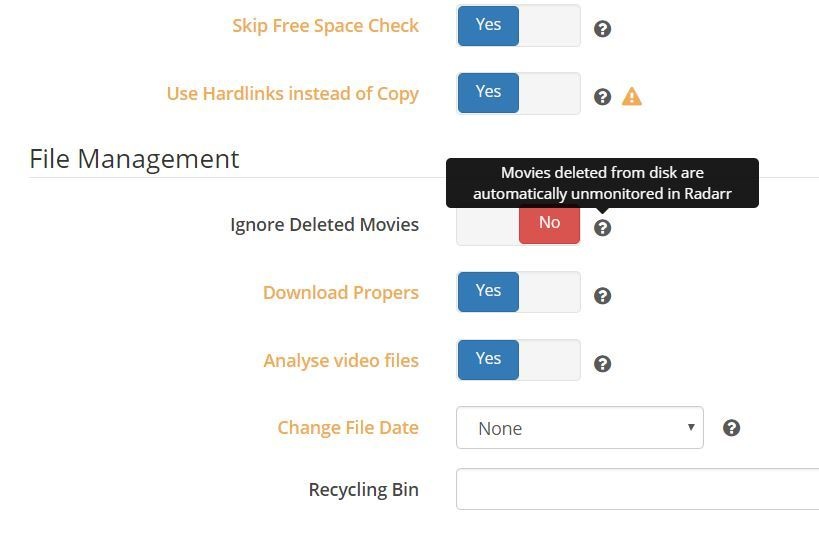Click the Analyse video files label
The height and width of the screenshot is (533, 819).
click(x=340, y=361)
